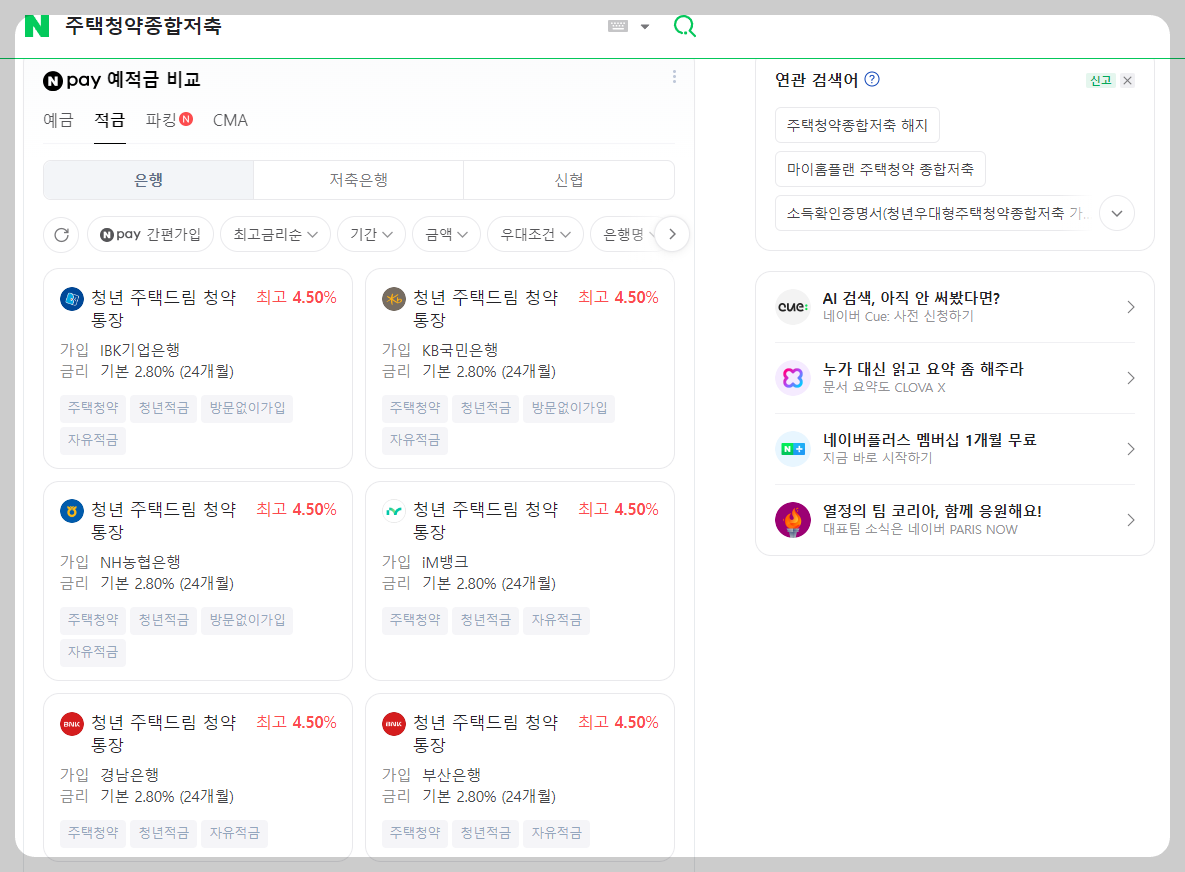
Task: Click the N pay logo in header
Action: coord(73,80)
